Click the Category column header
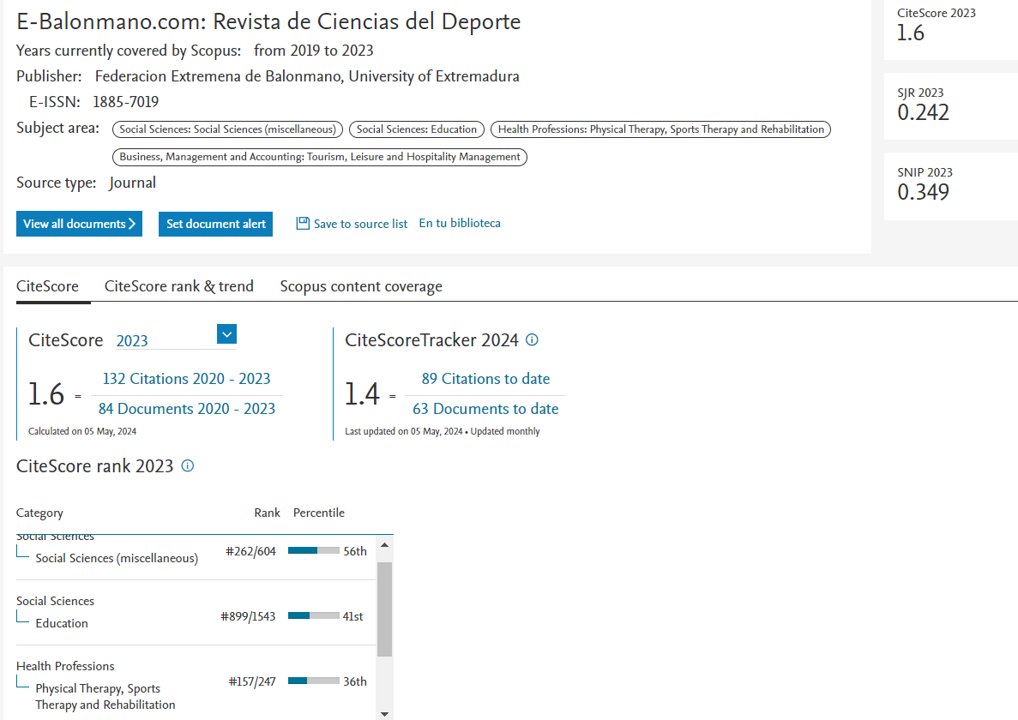1018x720 pixels. click(40, 513)
